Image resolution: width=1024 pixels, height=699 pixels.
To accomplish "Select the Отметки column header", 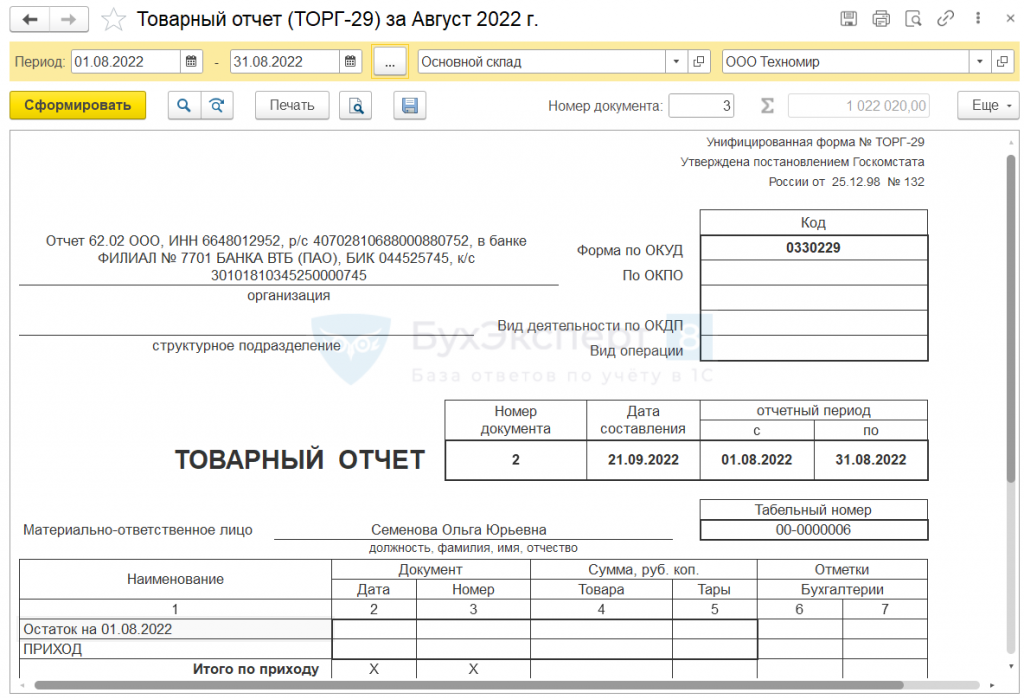I will 842,569.
